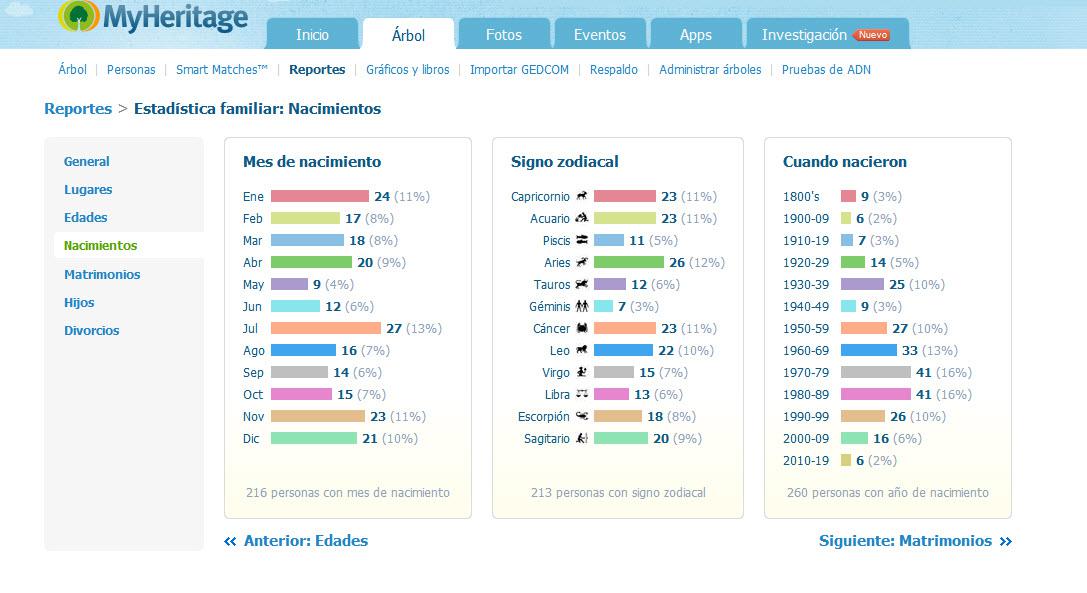Select Matrimonios in the sidebar

(102, 275)
